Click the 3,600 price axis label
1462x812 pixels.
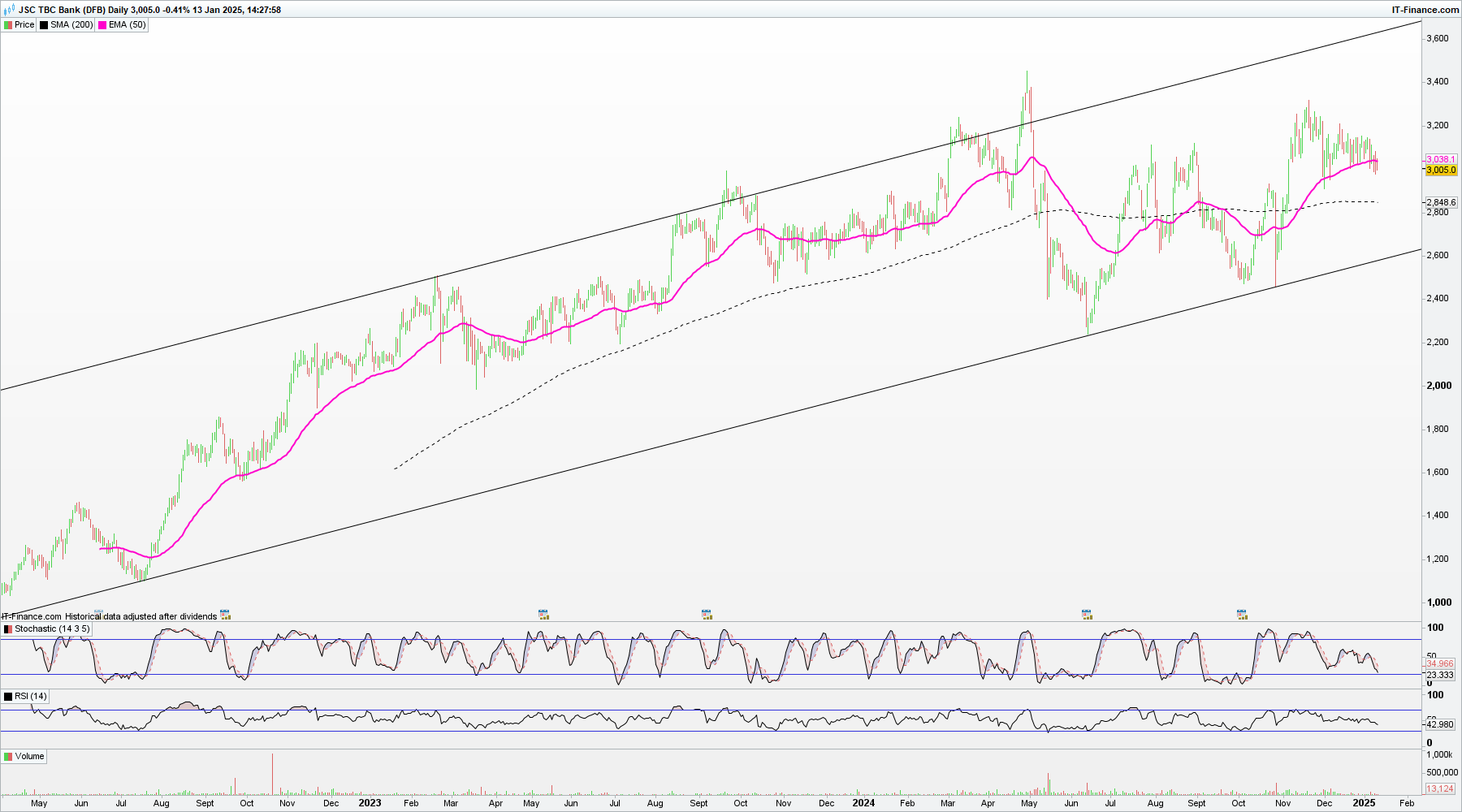1438,39
